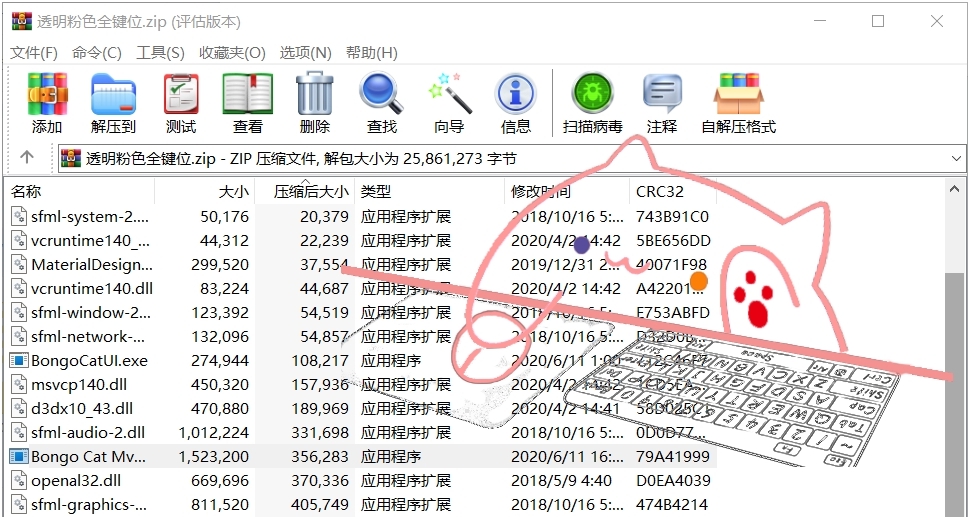Select the msvcp140.dll file name
Screen dimensions: 970x517
[x=79, y=385]
